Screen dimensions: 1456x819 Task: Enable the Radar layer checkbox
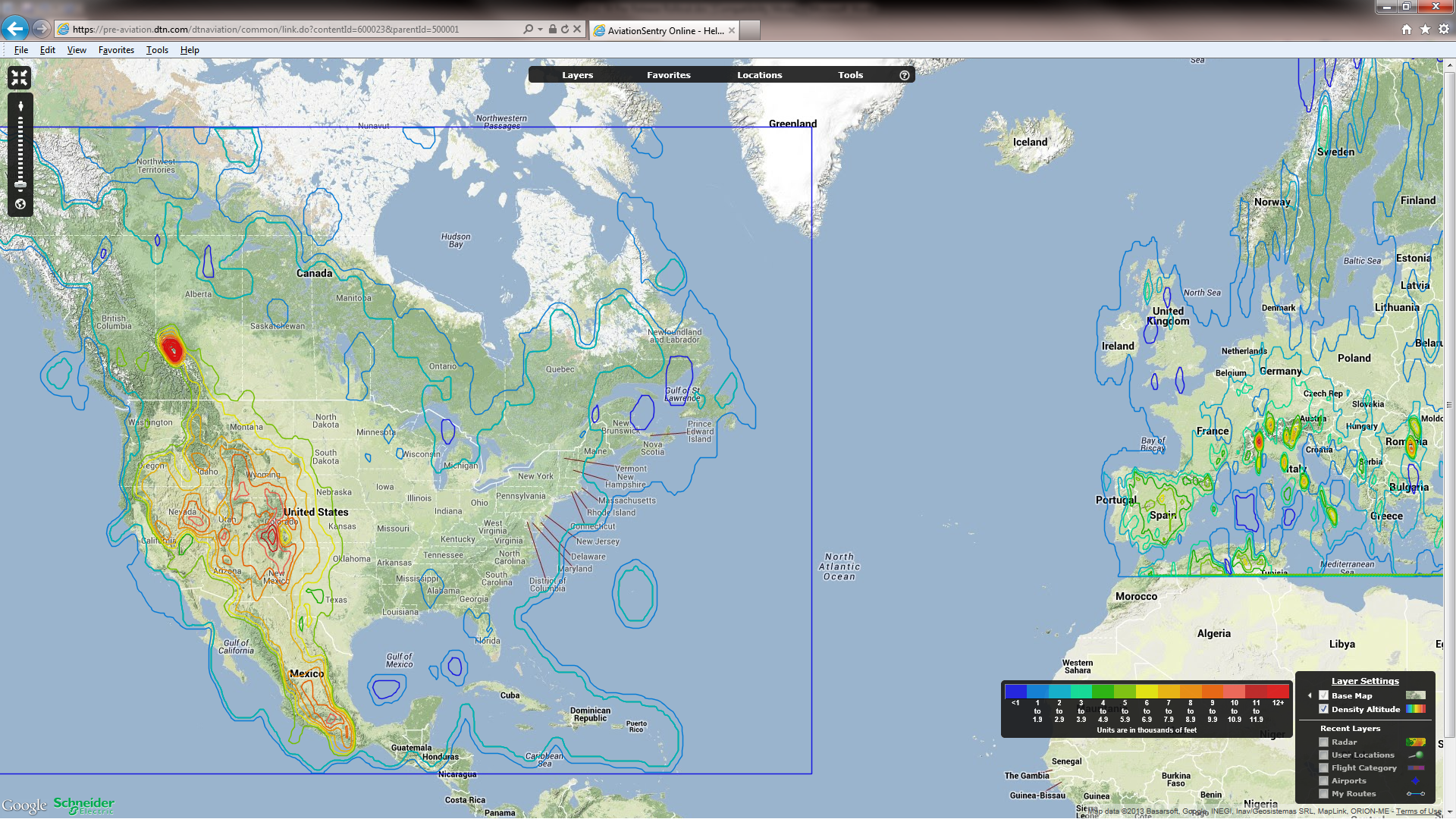(x=1324, y=742)
